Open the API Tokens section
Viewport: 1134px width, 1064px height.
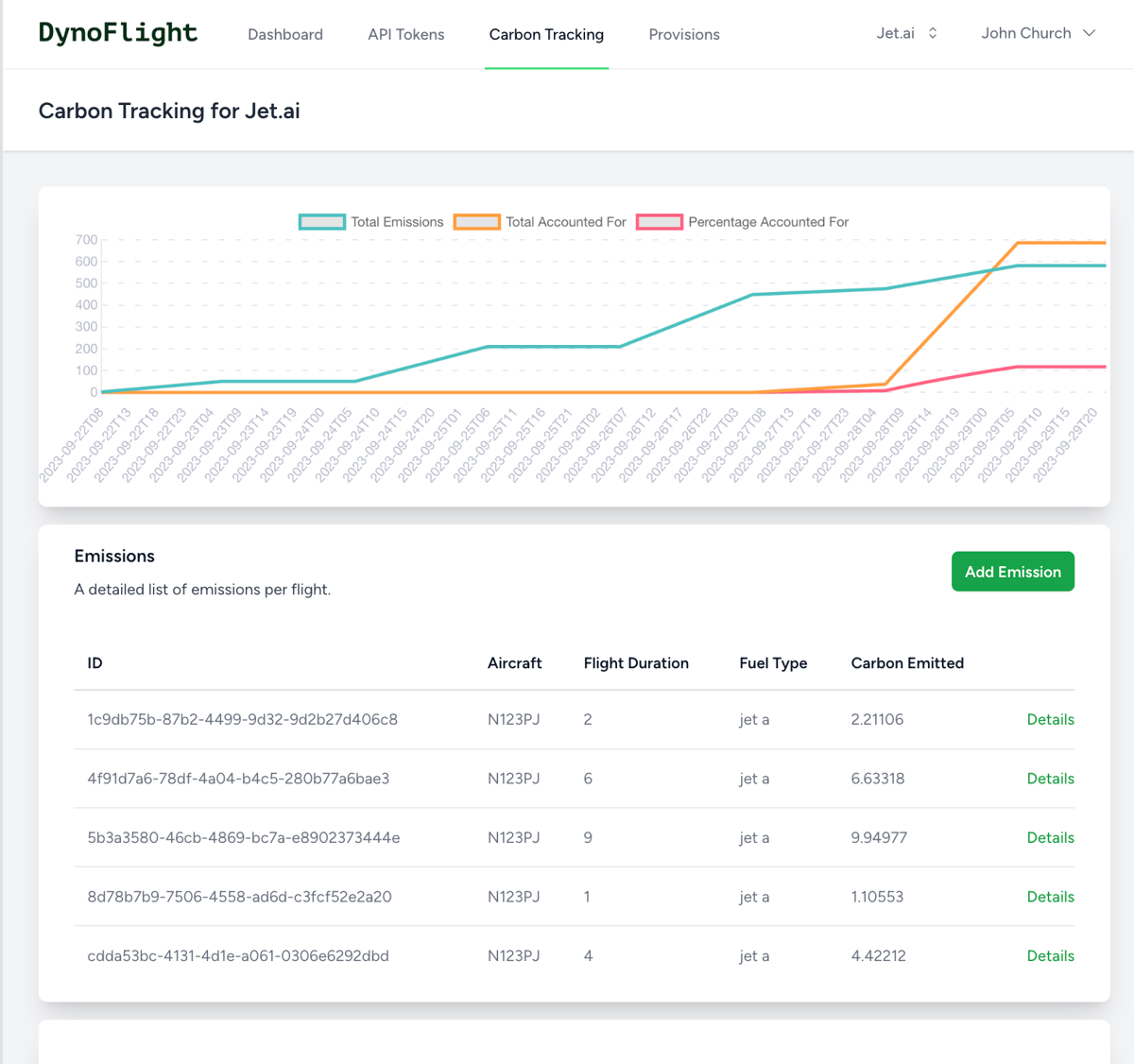[x=405, y=34]
